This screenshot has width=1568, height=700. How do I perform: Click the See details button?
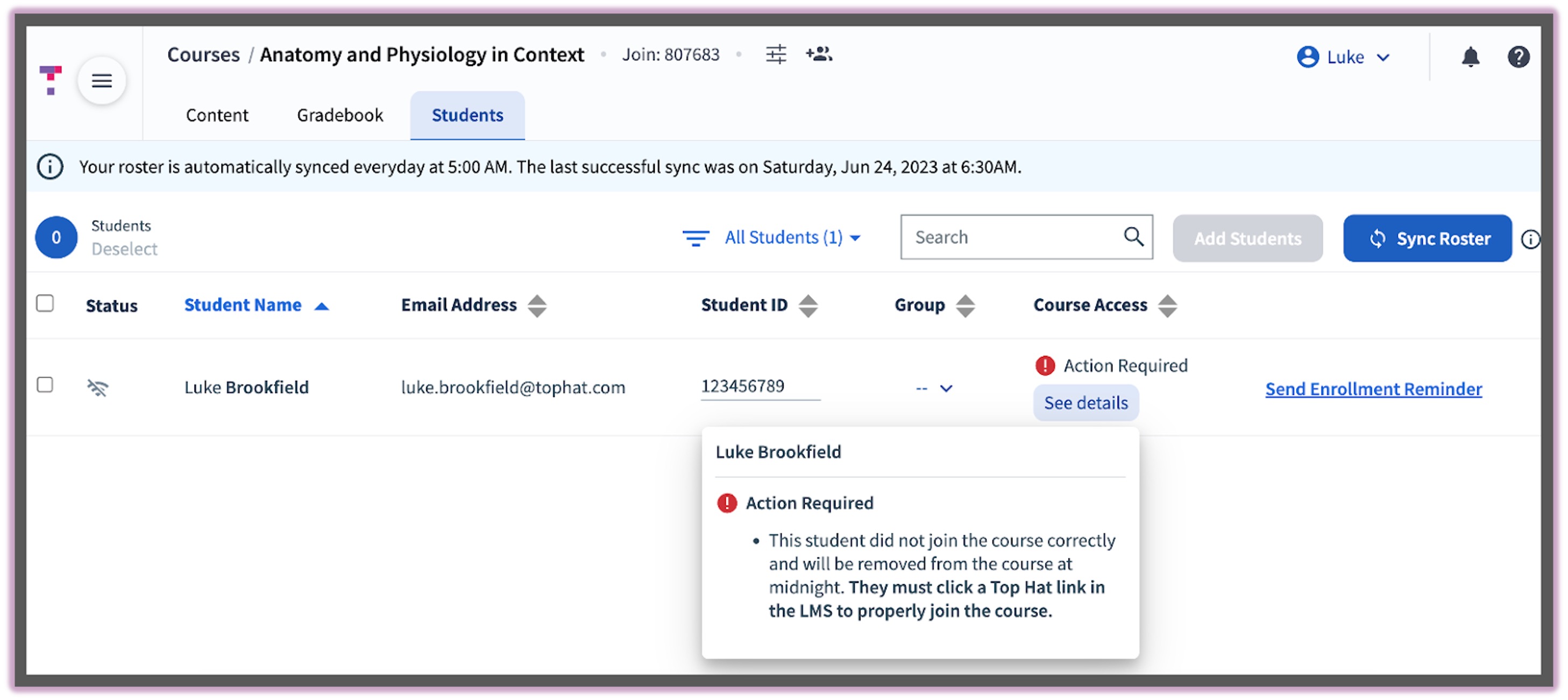coord(1085,403)
